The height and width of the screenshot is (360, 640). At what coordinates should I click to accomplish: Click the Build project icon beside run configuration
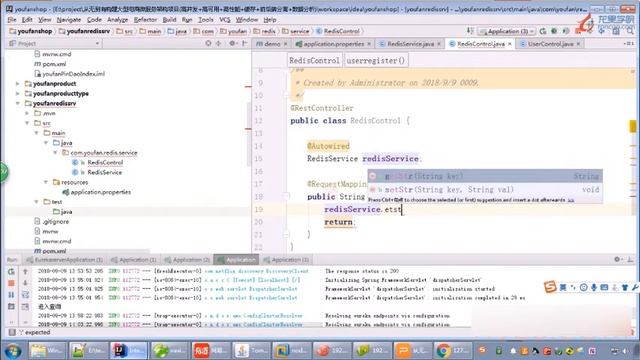tap(470, 31)
